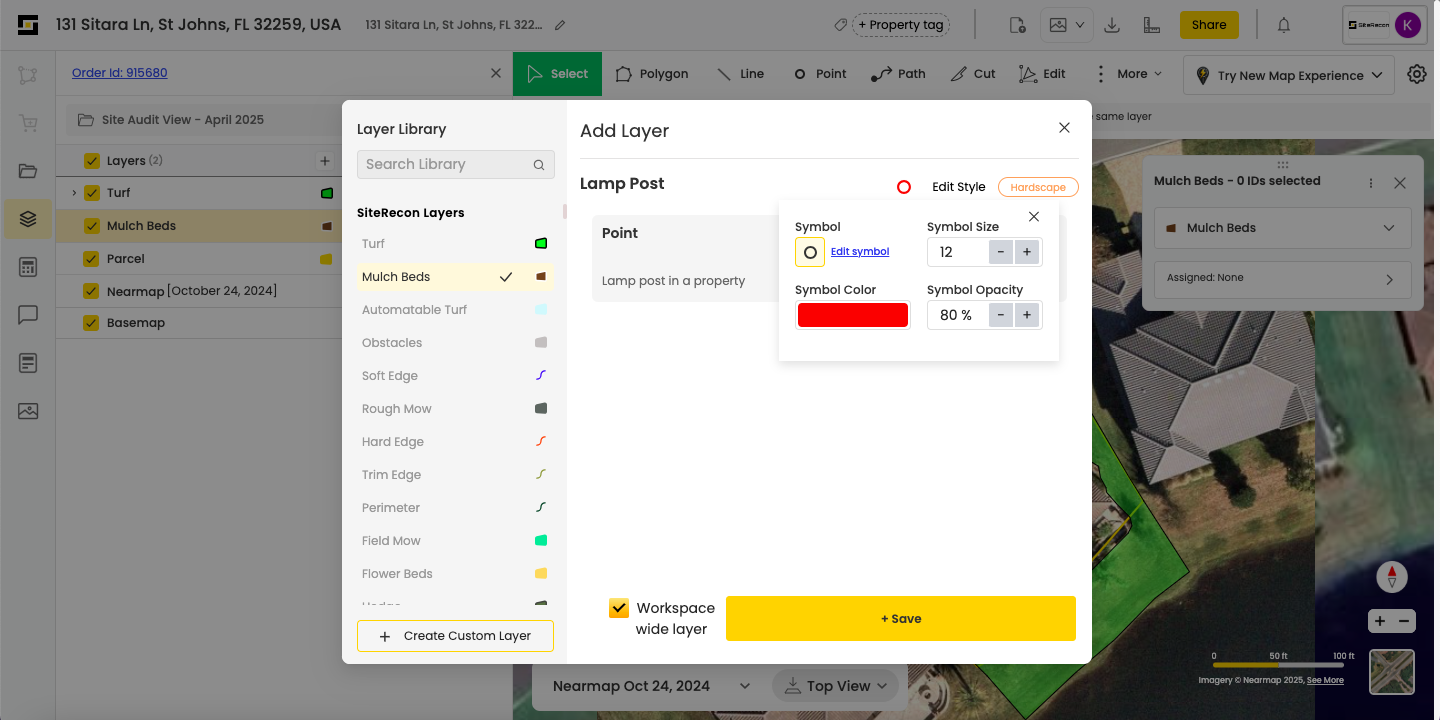1440x720 pixels.
Task: Choose the Edit tool in toolbar
Action: [x=1042, y=74]
